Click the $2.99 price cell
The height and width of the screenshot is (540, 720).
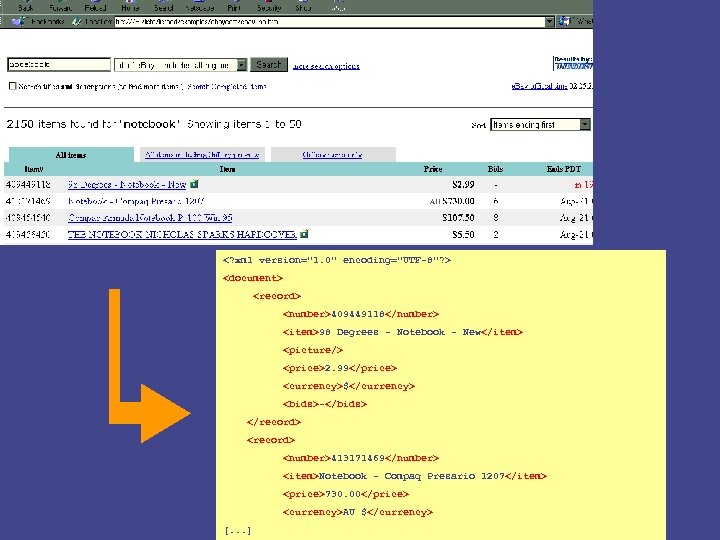tap(463, 185)
